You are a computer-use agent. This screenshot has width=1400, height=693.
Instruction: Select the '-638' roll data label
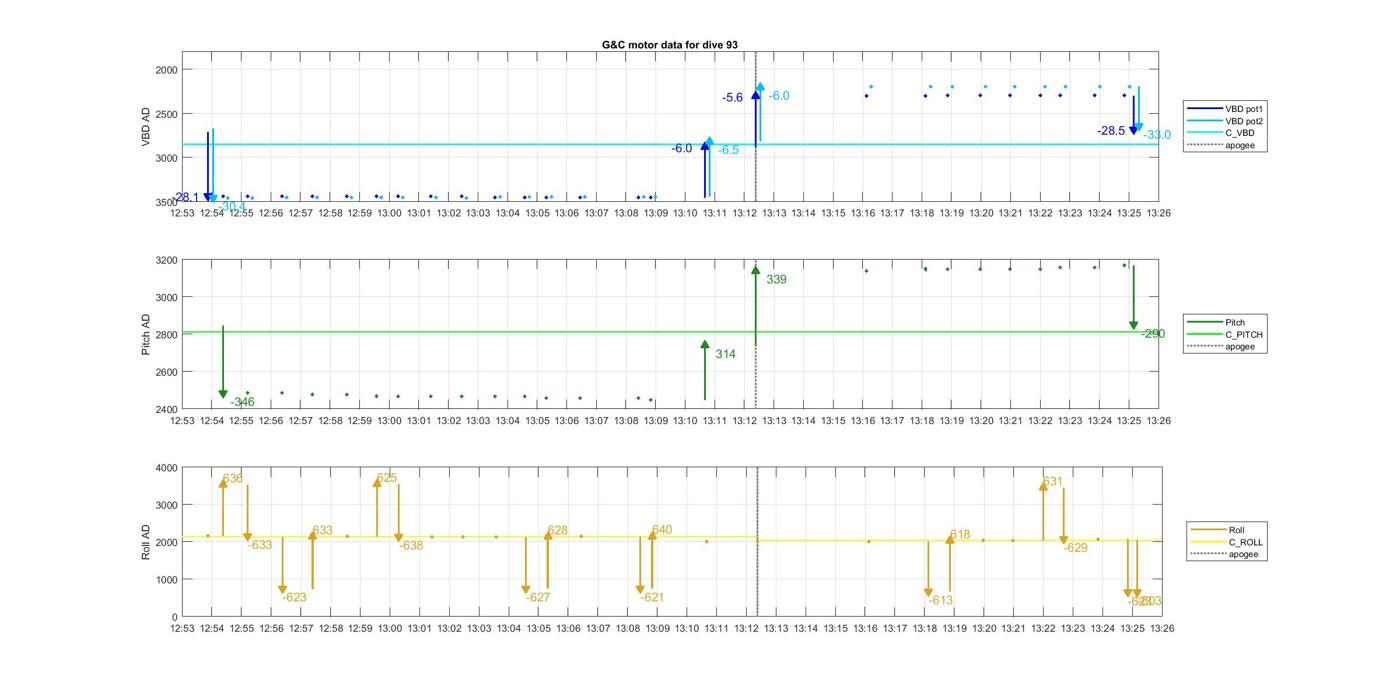(411, 545)
